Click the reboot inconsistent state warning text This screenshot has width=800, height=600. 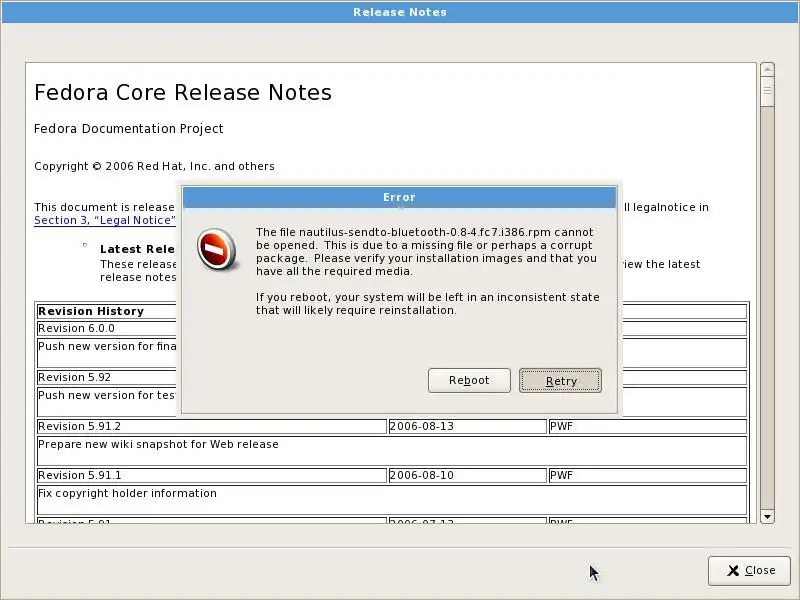pos(428,304)
